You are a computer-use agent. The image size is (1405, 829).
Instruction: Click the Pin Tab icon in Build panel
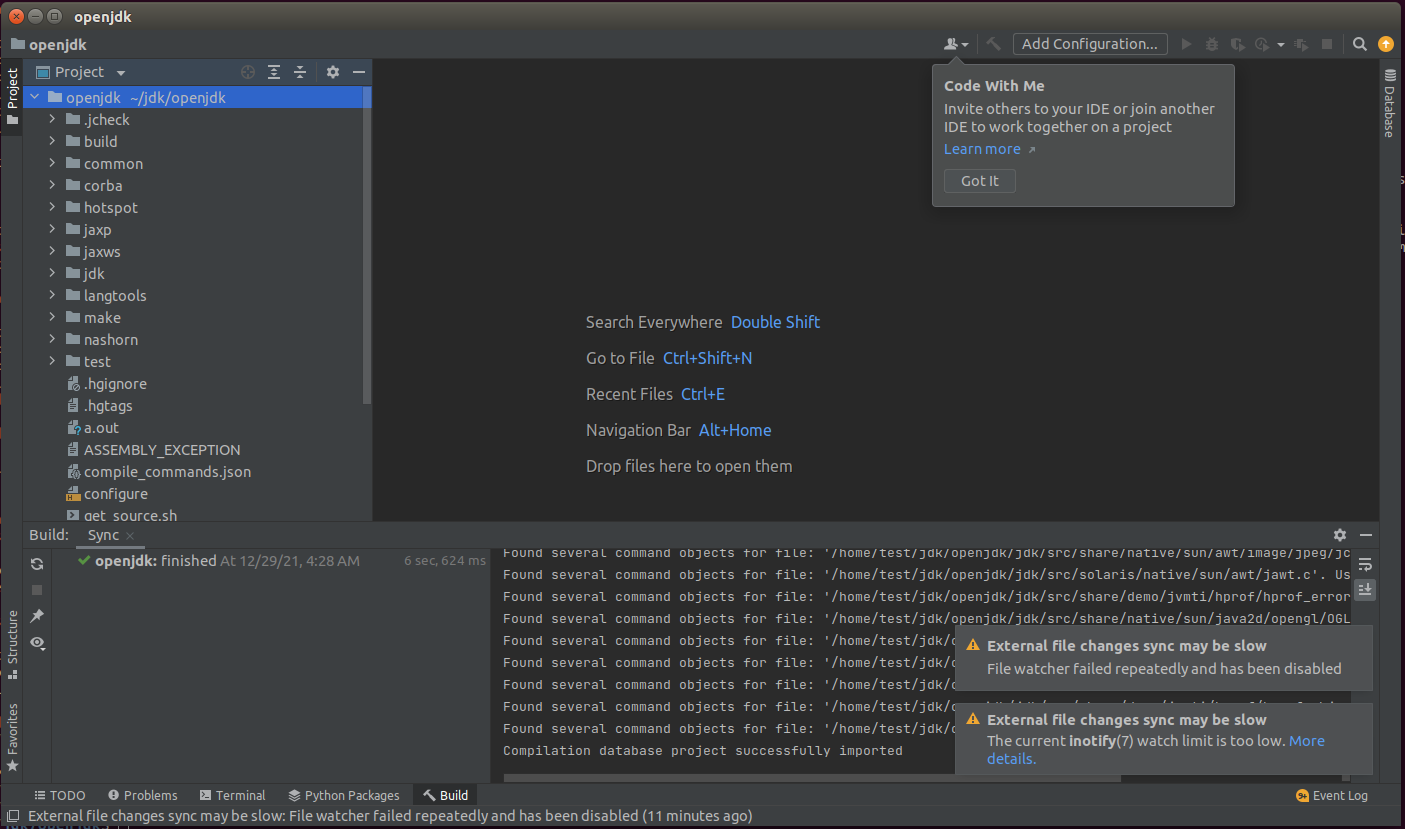37,616
